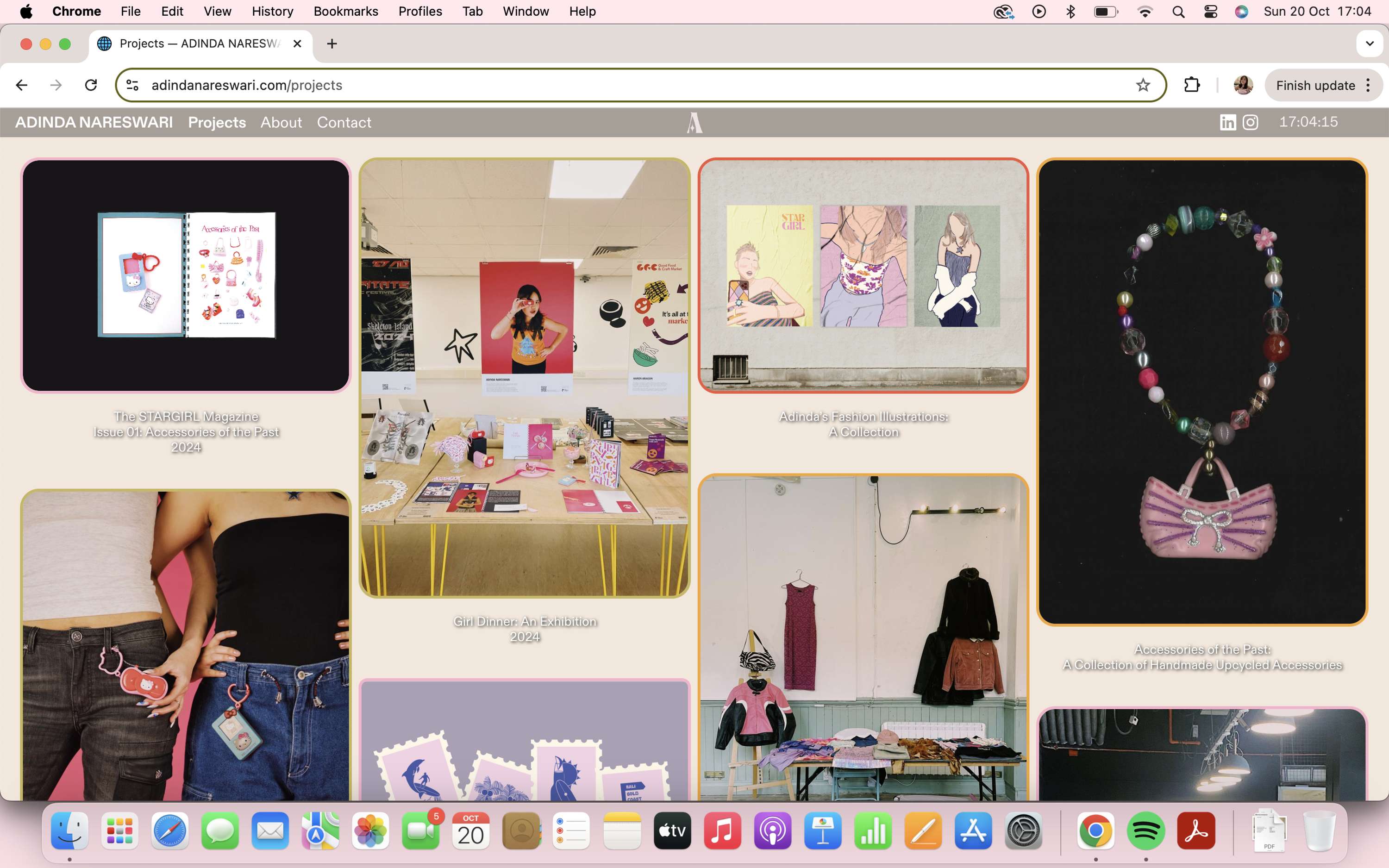Viewport: 1389px width, 868px height.
Task: Open the Instagram icon in site header
Action: 1251,122
